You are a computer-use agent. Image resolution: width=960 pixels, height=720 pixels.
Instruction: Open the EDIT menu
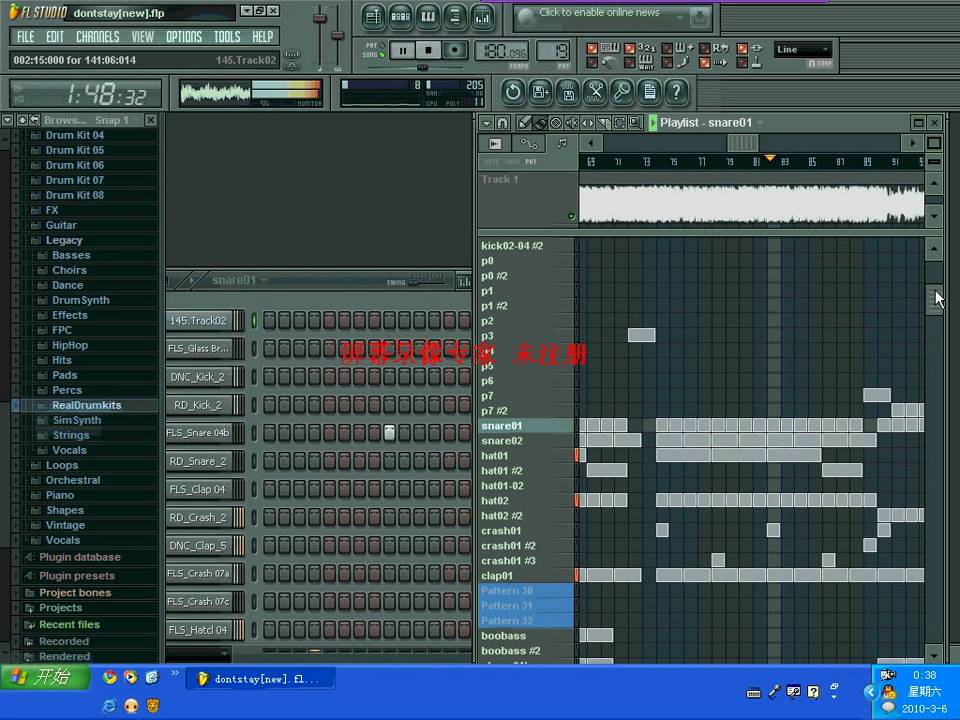coord(54,37)
